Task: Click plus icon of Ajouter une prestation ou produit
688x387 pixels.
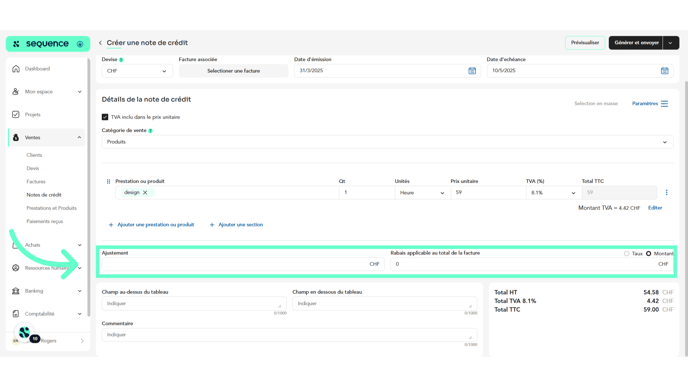Action: coord(111,225)
